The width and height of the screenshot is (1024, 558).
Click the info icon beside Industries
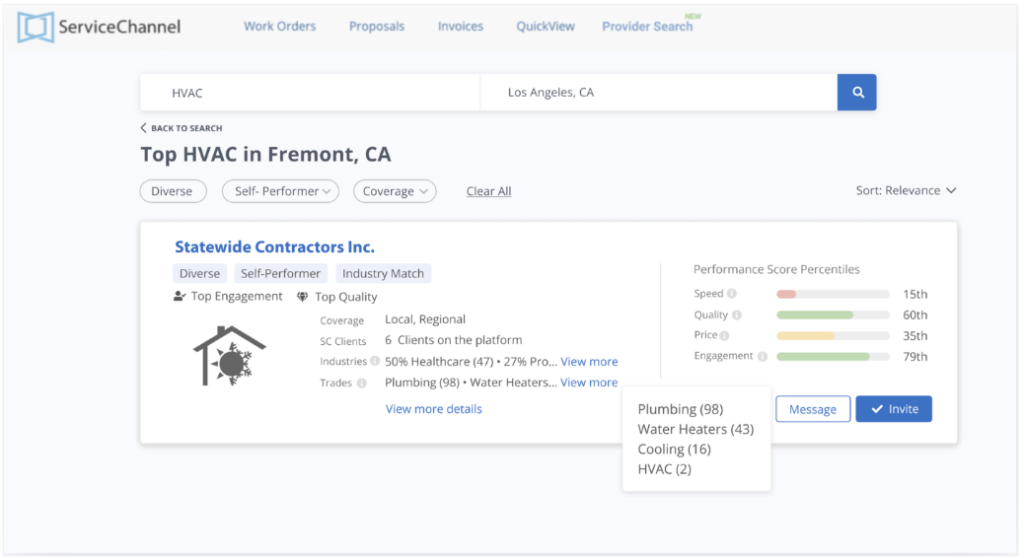[x=375, y=362]
